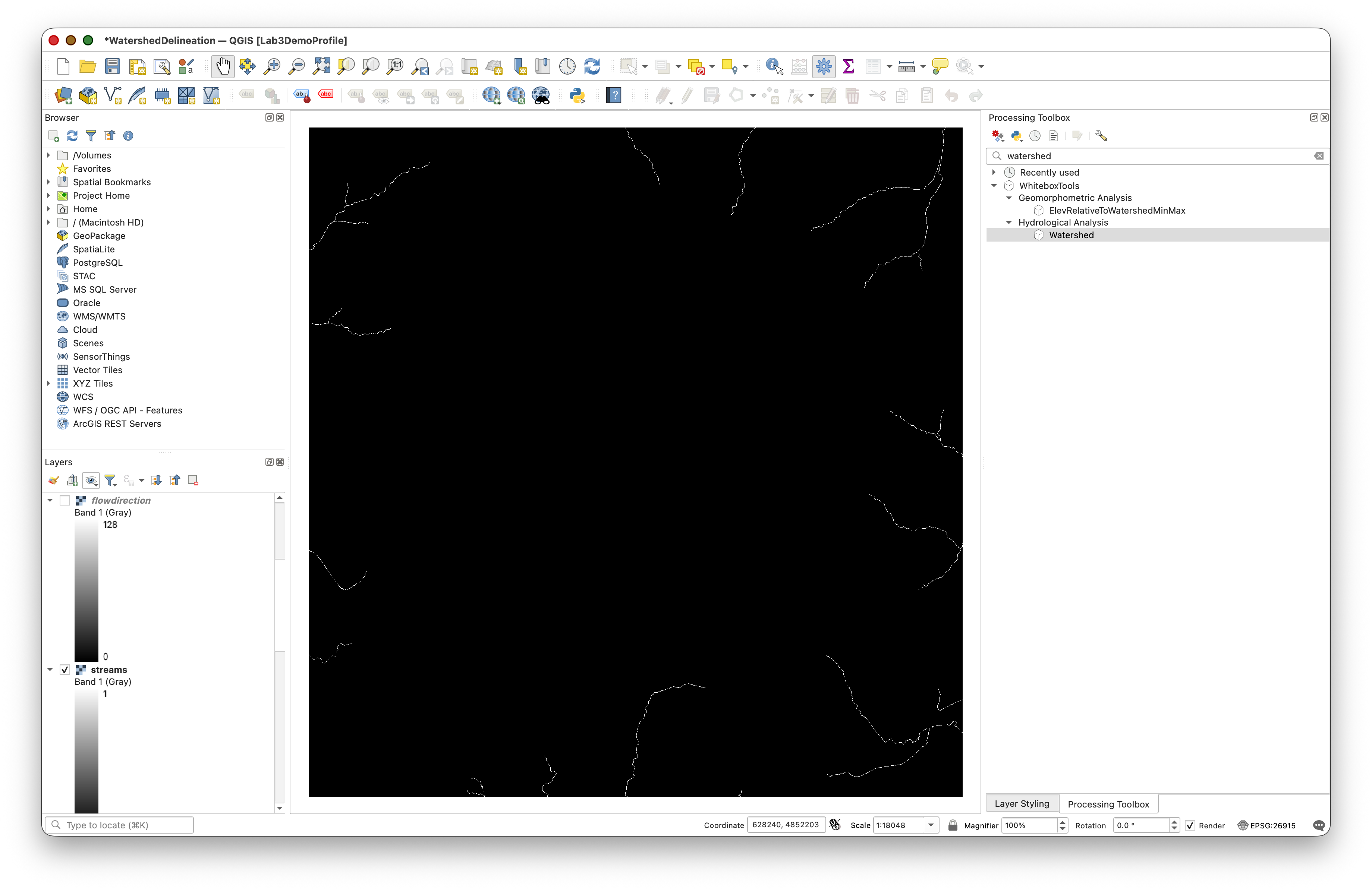1372x891 pixels.
Task: Expand the Spatial Bookmarks node
Action: 48,182
